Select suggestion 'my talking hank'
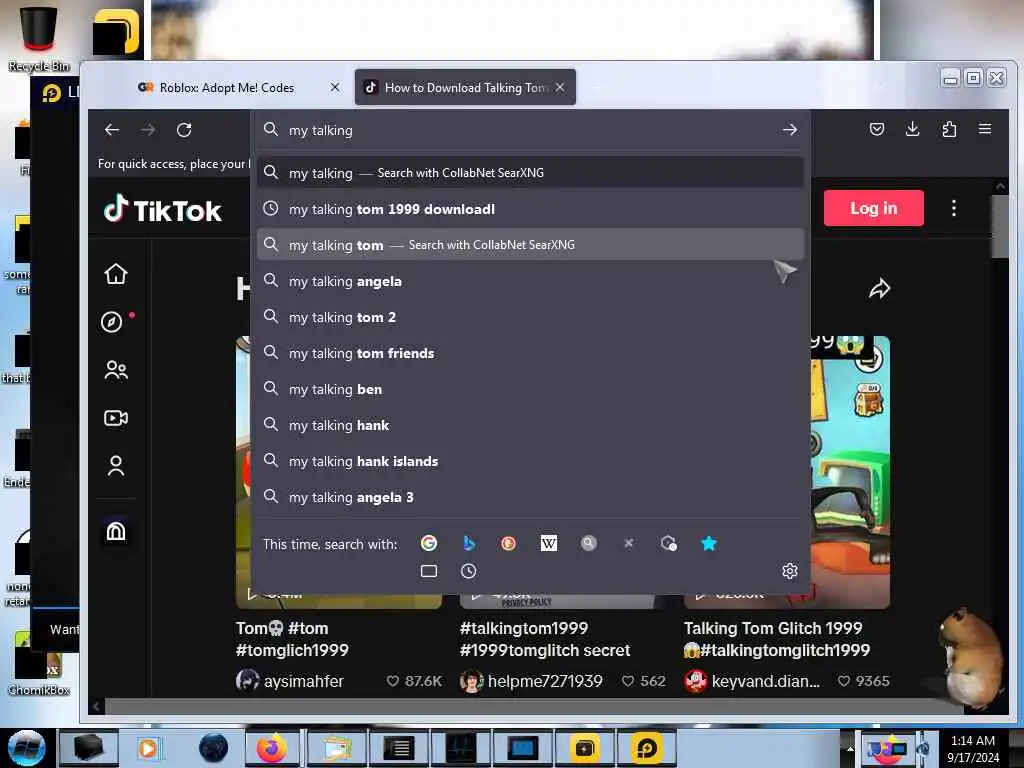 click(530, 425)
